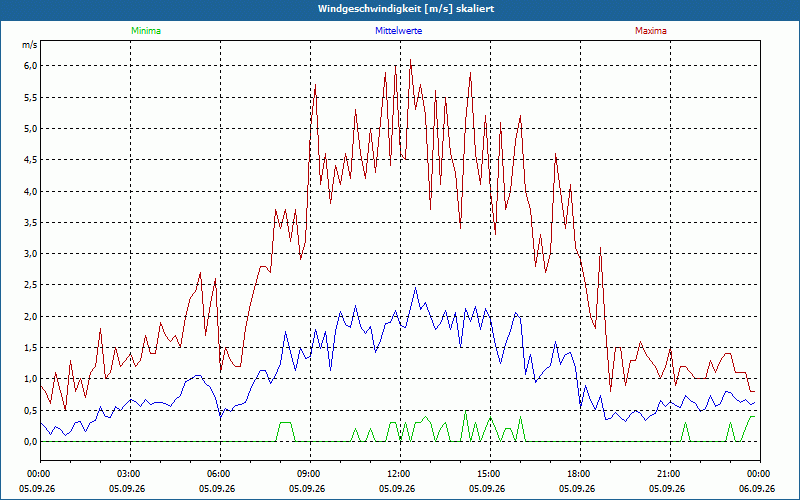Viewport: 800px width, 500px height.
Task: Click the "0,5" y-axis value
Action: coord(31,410)
